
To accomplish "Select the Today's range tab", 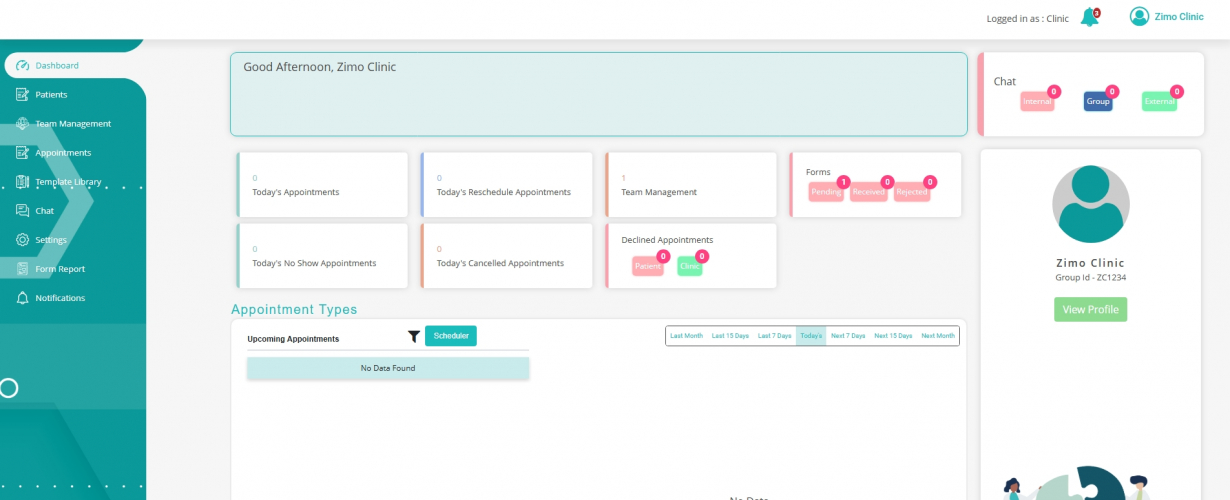I will (x=811, y=336).
